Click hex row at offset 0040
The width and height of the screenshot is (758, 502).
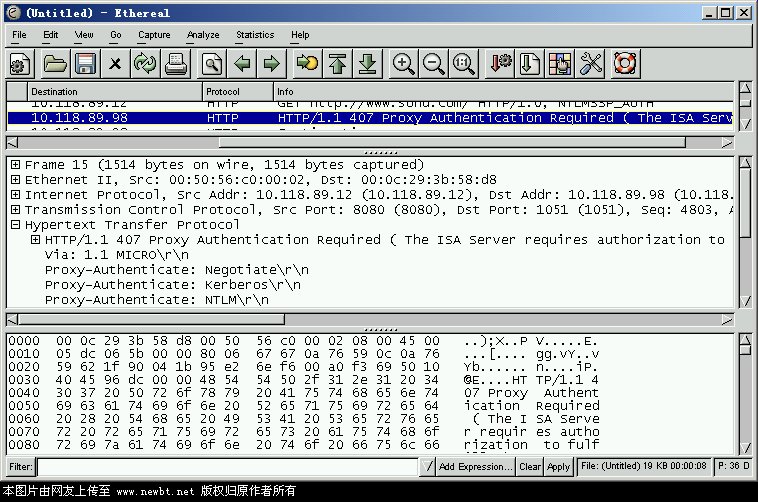304,393
